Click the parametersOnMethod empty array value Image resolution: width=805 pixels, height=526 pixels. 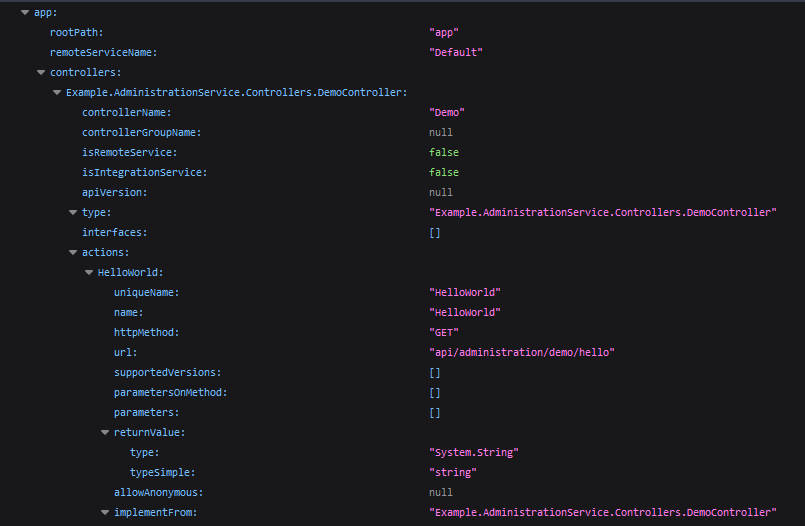coord(434,393)
